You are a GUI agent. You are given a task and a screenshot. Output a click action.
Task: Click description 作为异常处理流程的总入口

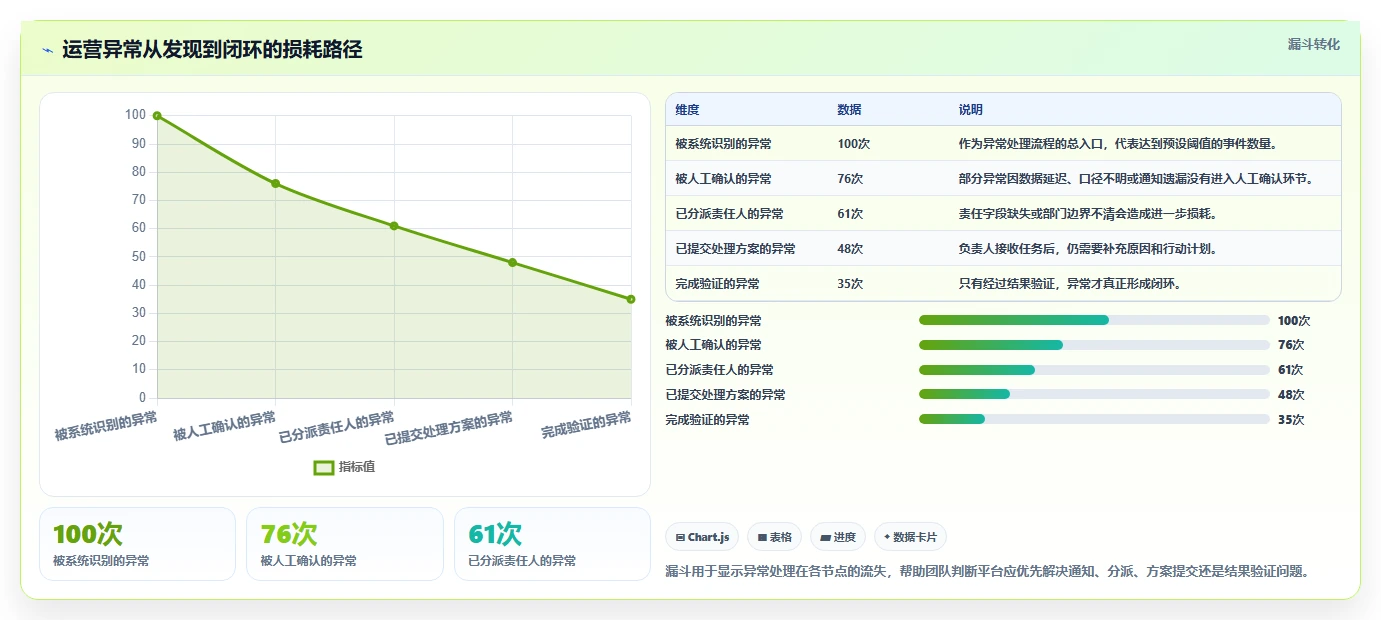tap(1117, 144)
